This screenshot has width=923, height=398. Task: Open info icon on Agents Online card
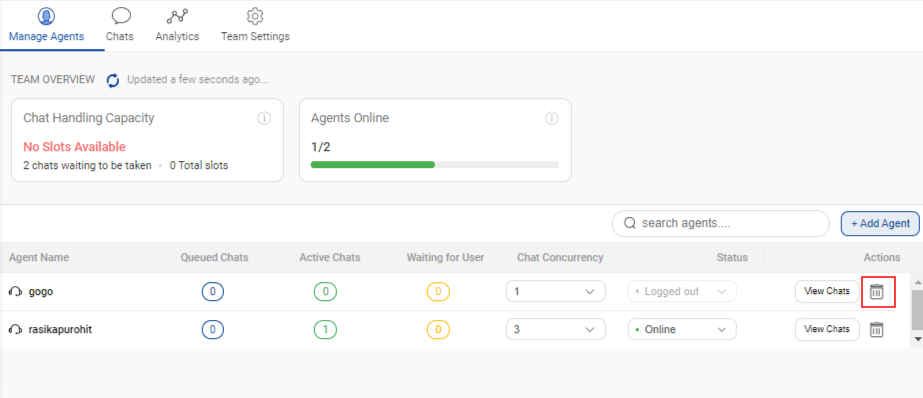point(552,118)
